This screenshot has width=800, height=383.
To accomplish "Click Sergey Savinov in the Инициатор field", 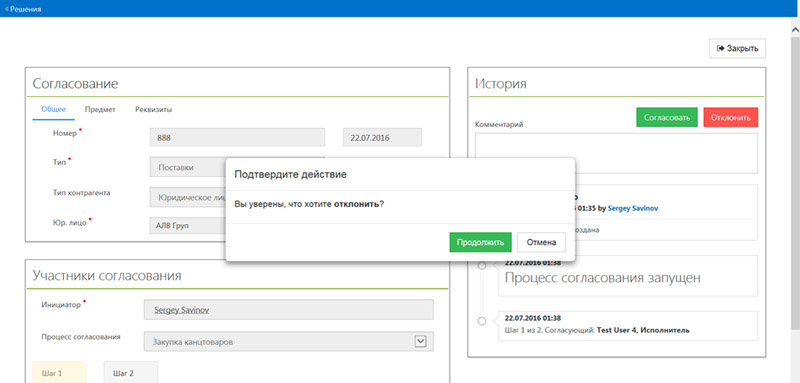I will coord(181,310).
